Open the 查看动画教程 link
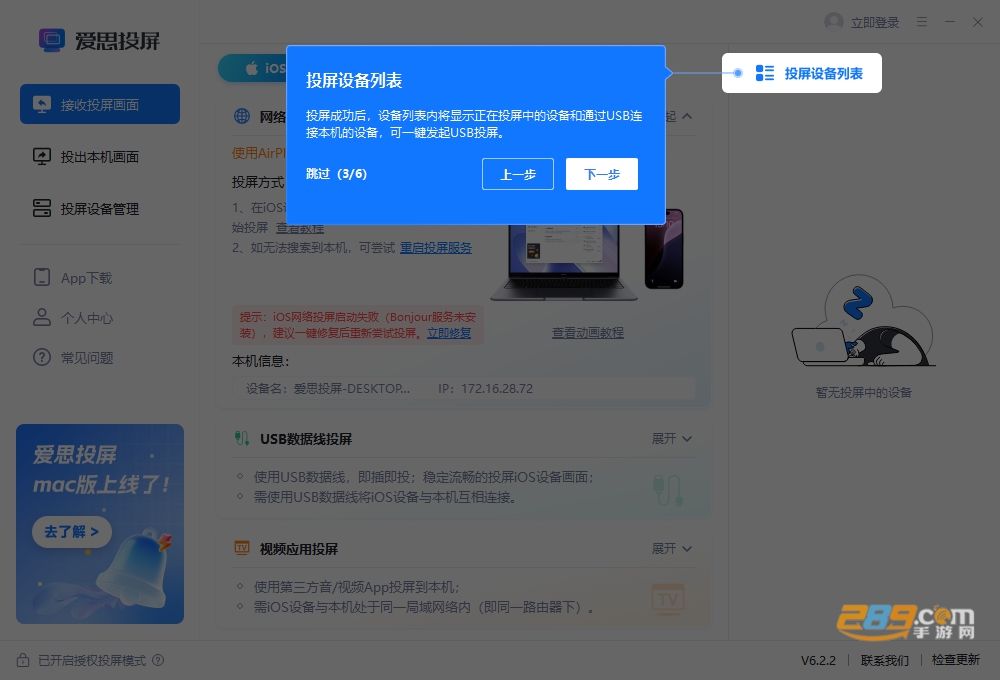The width and height of the screenshot is (1000, 680). click(x=587, y=332)
